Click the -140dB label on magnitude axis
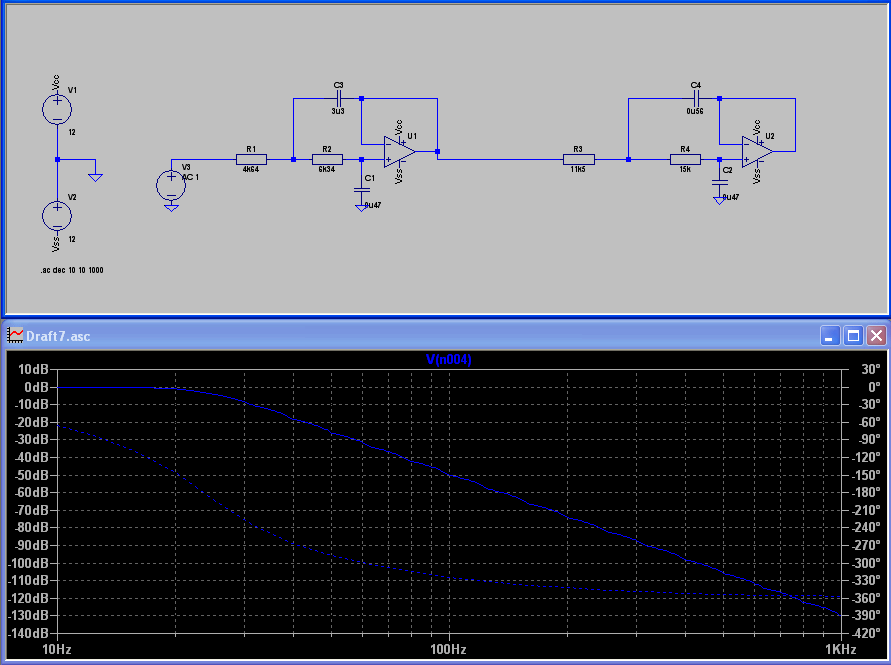 pos(28,633)
